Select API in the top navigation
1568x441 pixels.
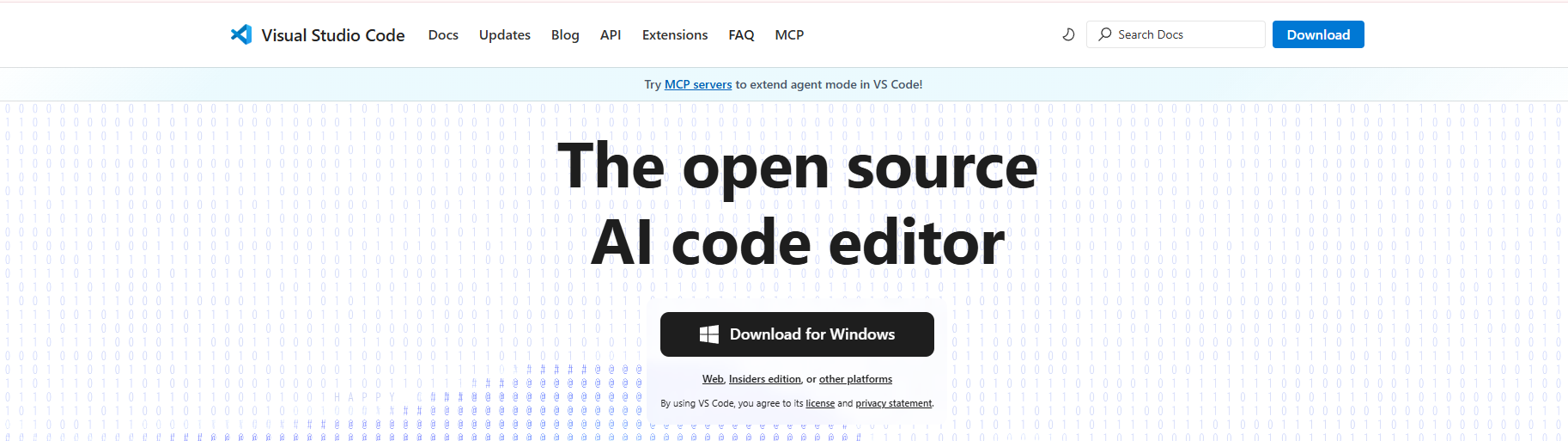tap(611, 35)
